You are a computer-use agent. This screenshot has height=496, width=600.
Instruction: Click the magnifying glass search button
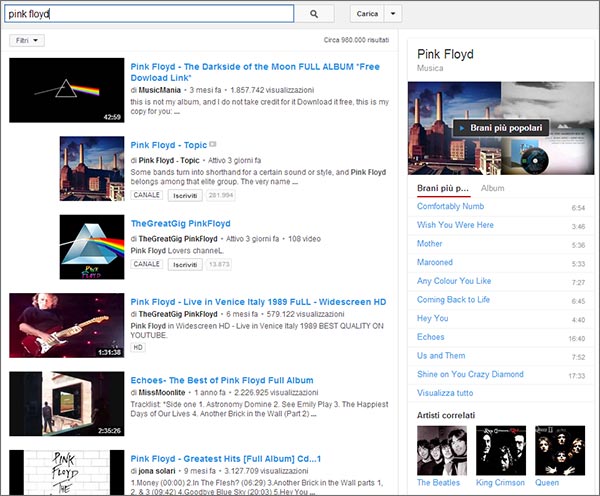point(314,14)
